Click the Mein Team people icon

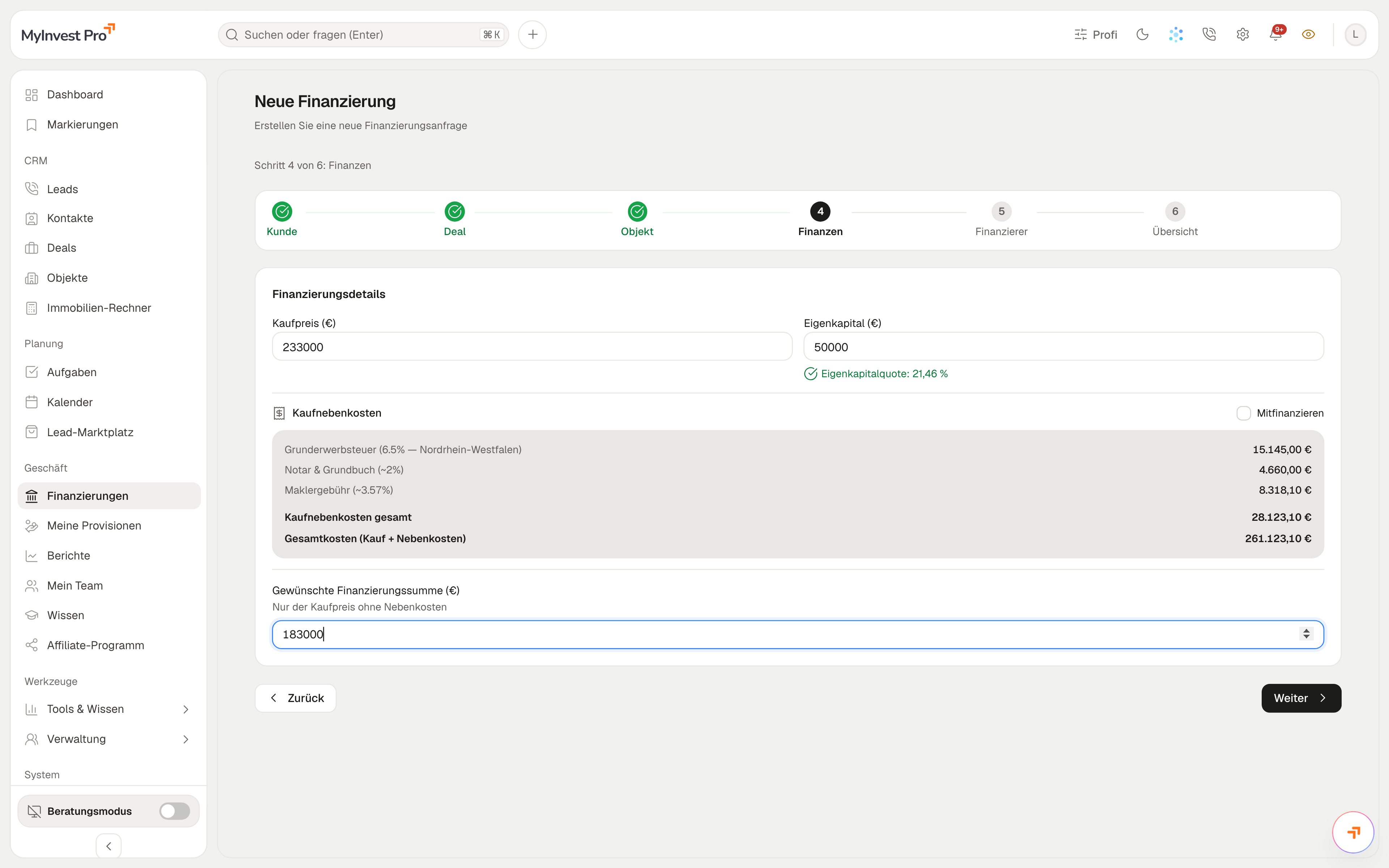31,586
